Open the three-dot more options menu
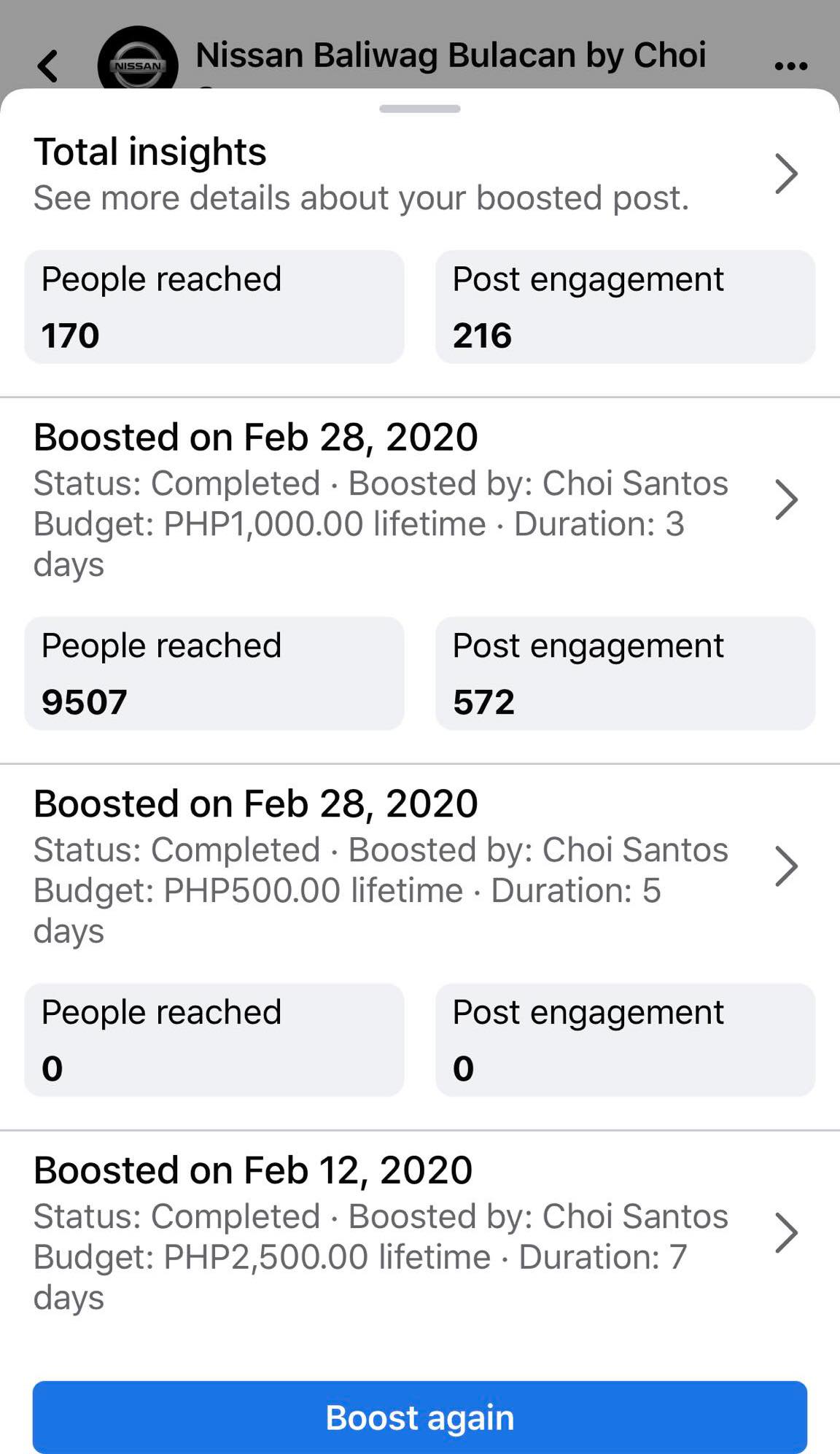 790,66
